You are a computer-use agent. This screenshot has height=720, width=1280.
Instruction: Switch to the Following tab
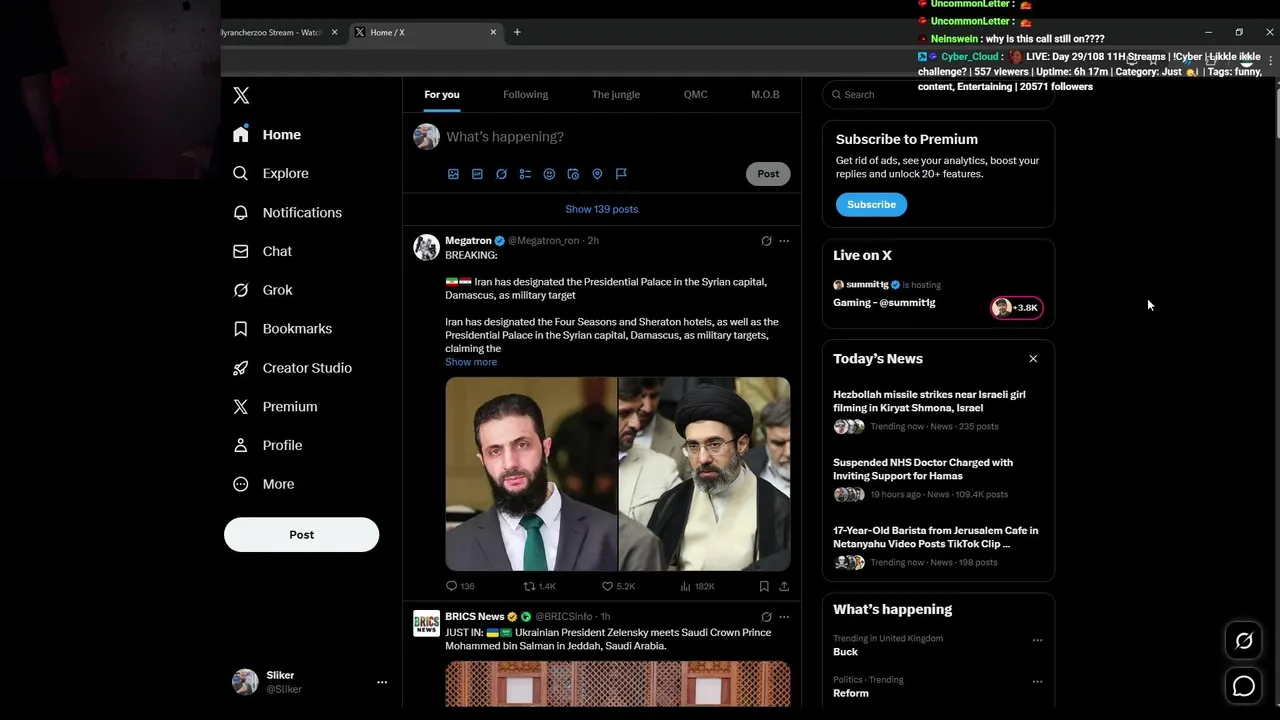(525, 94)
